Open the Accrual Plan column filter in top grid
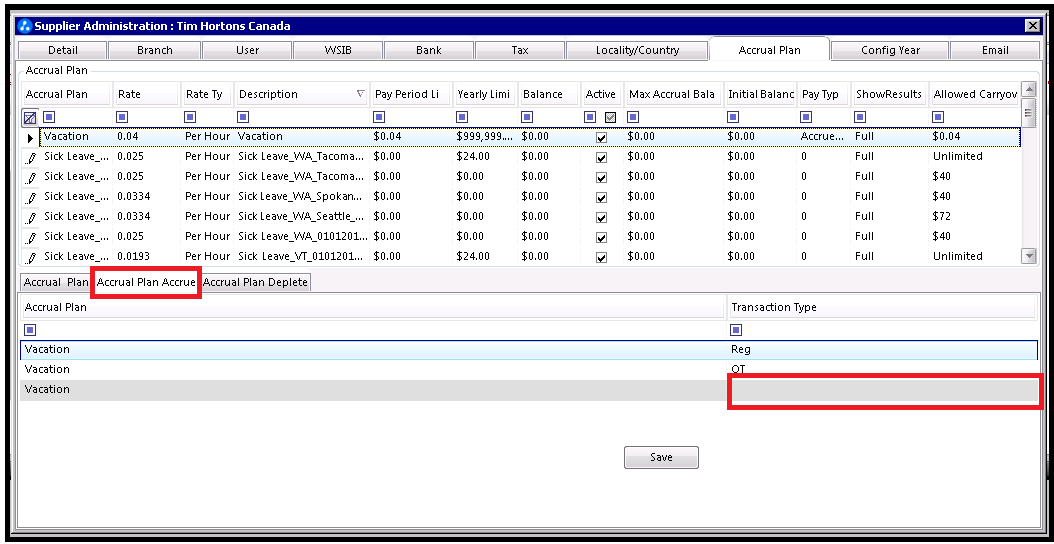The height and width of the screenshot is (544, 1054). 50,117
